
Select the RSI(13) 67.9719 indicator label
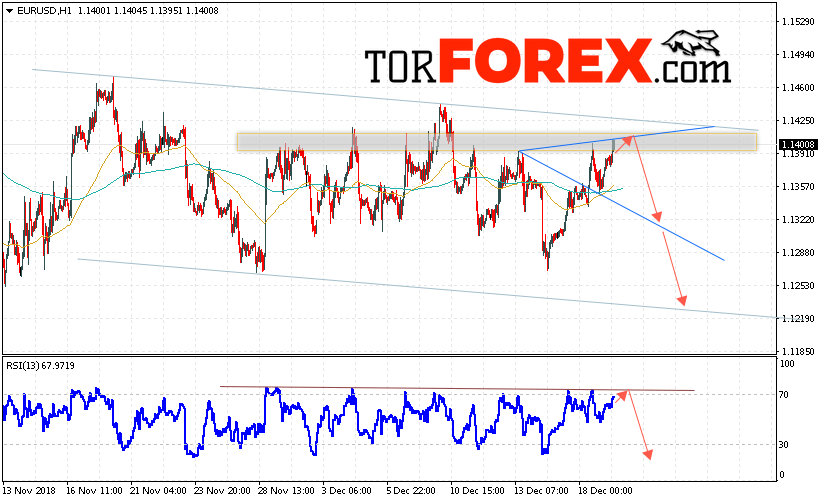[x=40, y=366]
